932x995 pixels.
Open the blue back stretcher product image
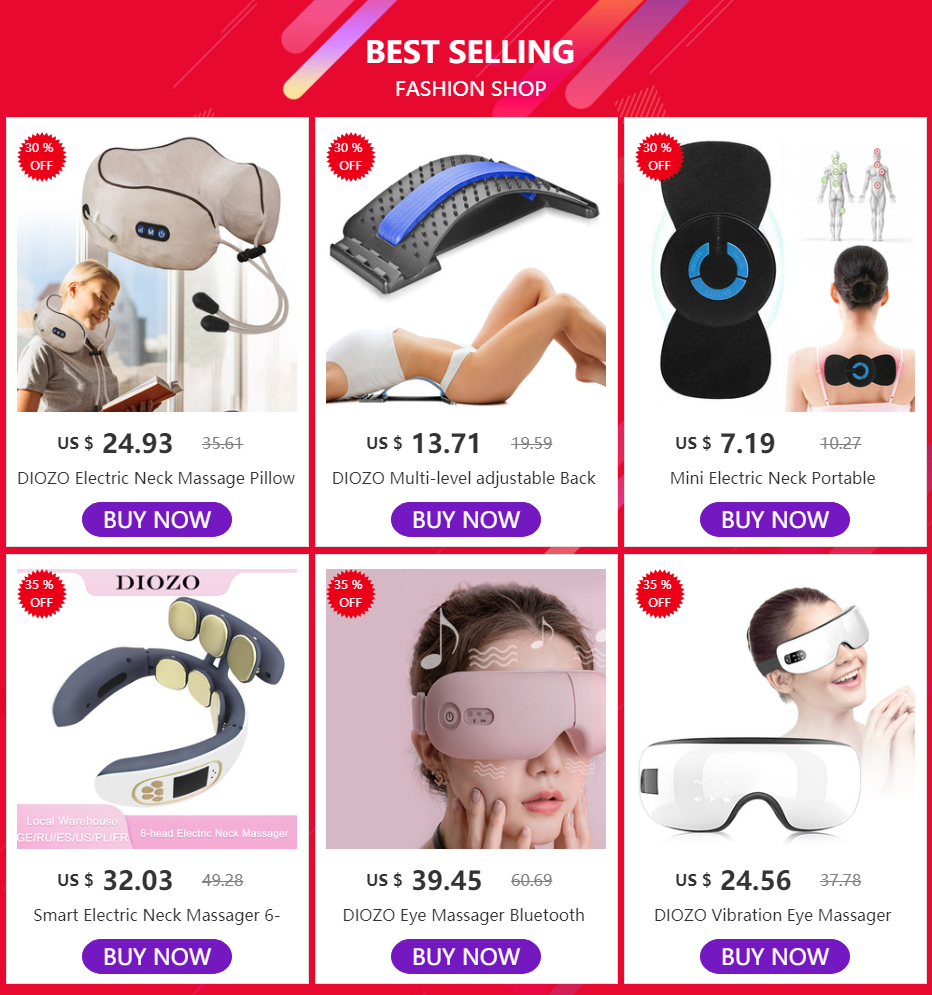(466, 272)
